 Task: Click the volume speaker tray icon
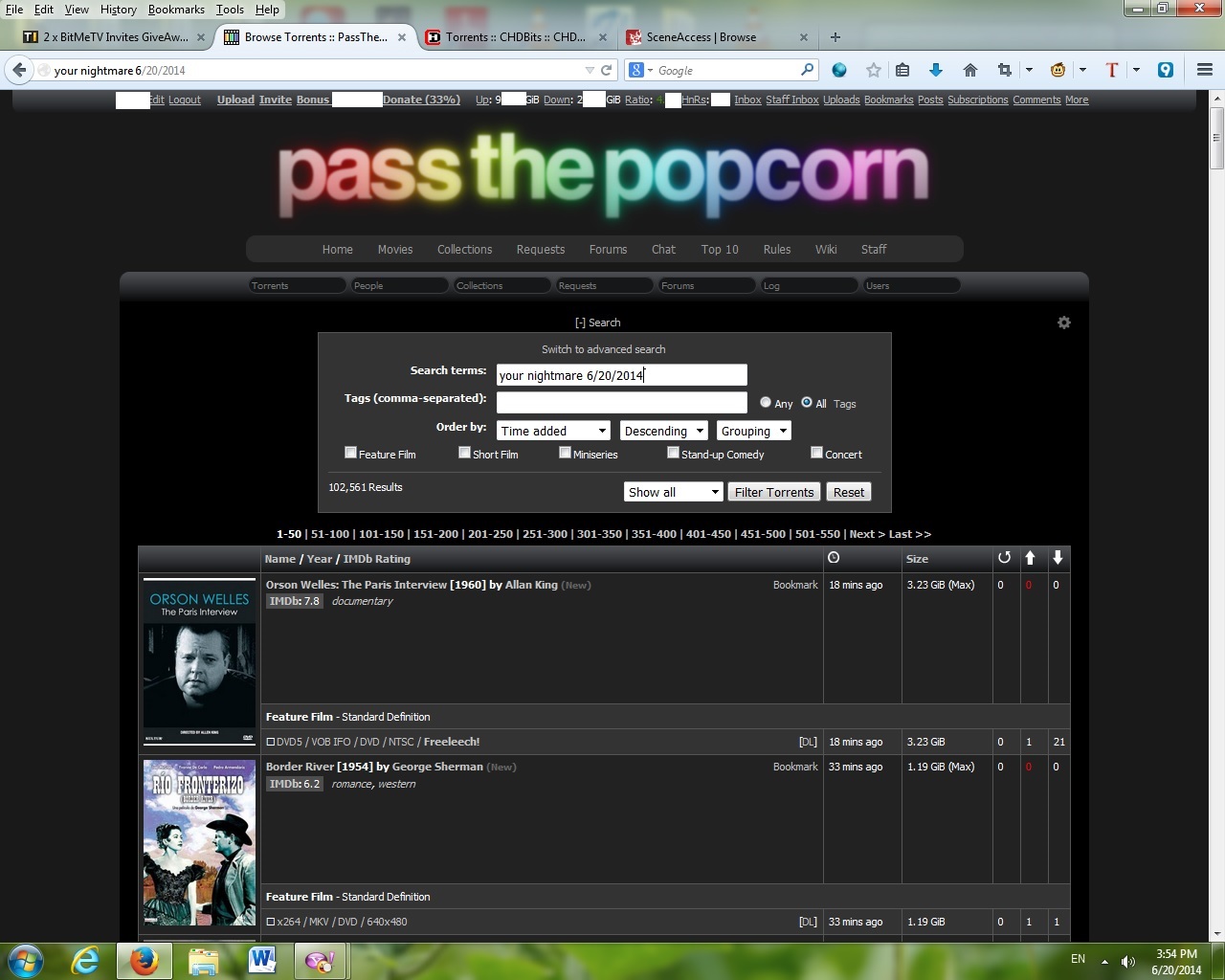point(1128,961)
